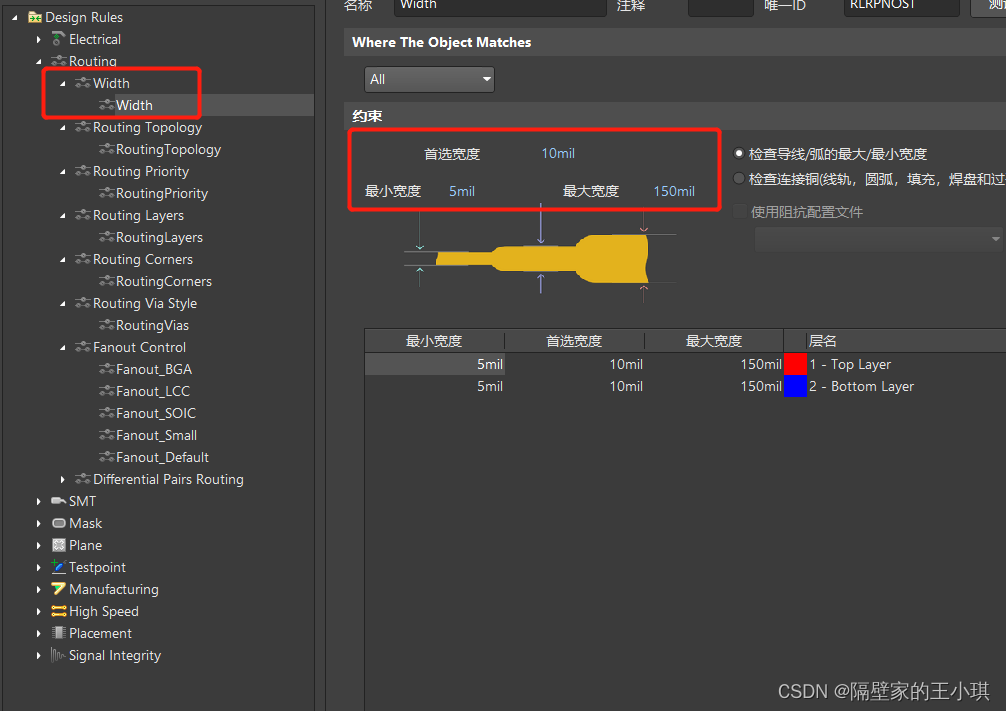This screenshot has height=711, width=1006.
Task: Toggle the use impedance profile checkbox
Action: point(740,211)
